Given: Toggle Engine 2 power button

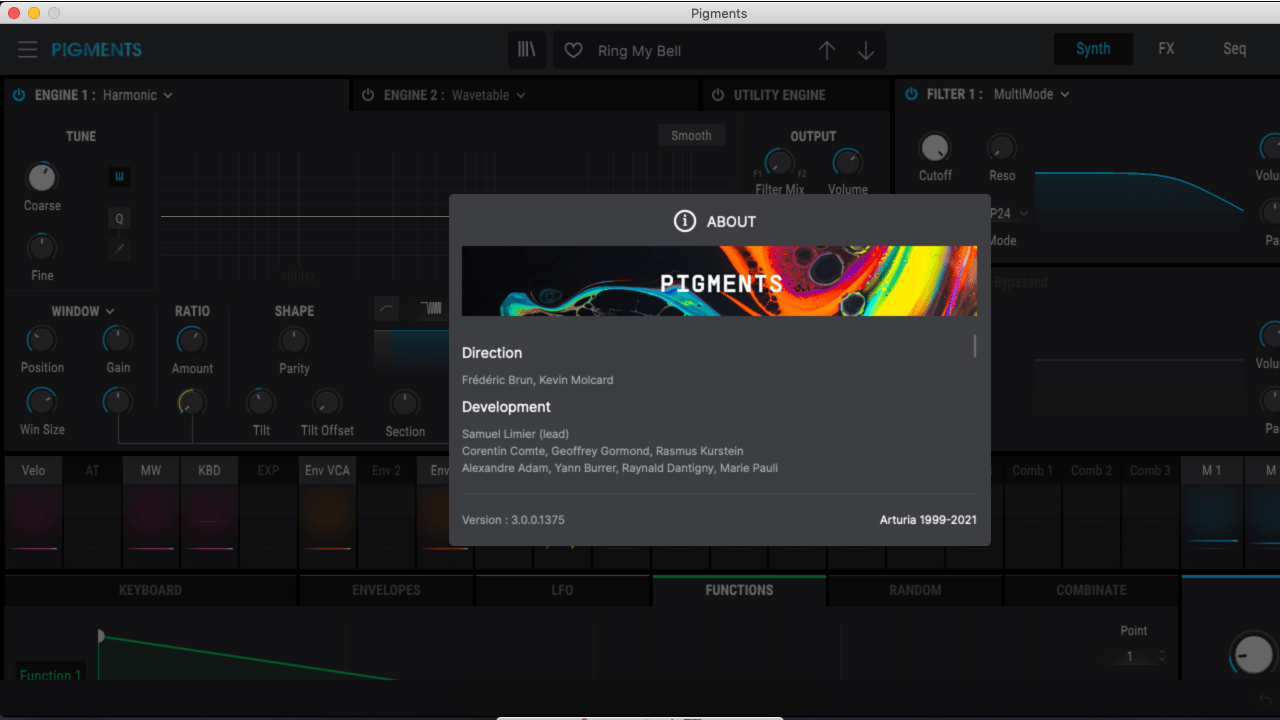Looking at the screenshot, I should (x=368, y=95).
